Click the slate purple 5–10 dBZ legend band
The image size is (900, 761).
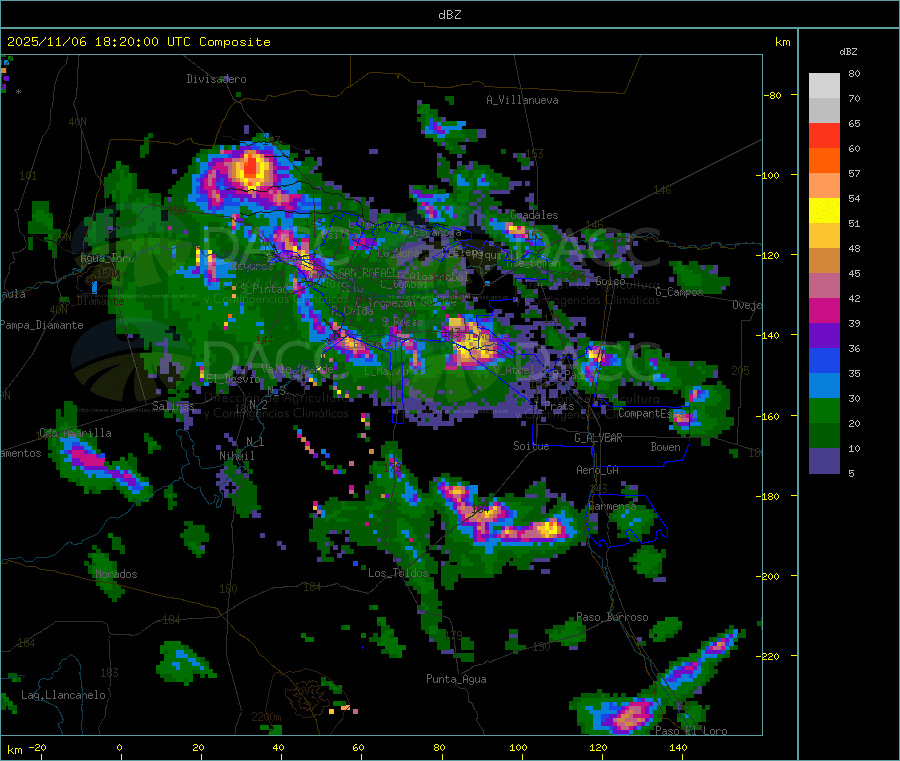point(824,461)
